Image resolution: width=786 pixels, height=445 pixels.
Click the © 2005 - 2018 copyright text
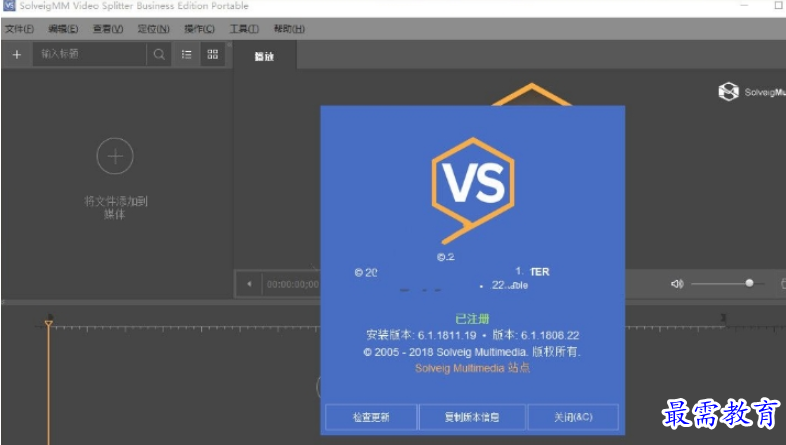(472, 352)
